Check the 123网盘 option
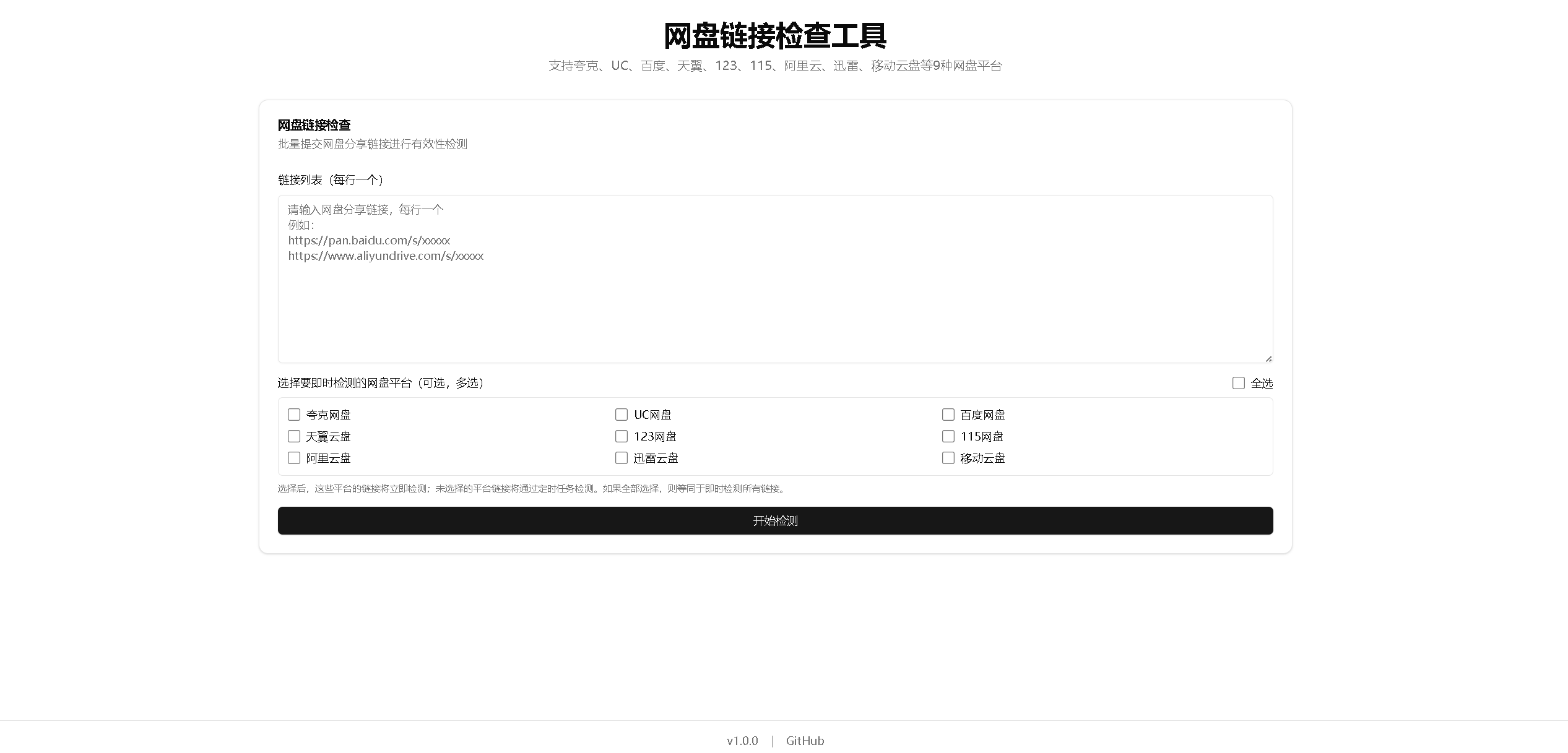The height and width of the screenshot is (753, 1568). click(621, 436)
